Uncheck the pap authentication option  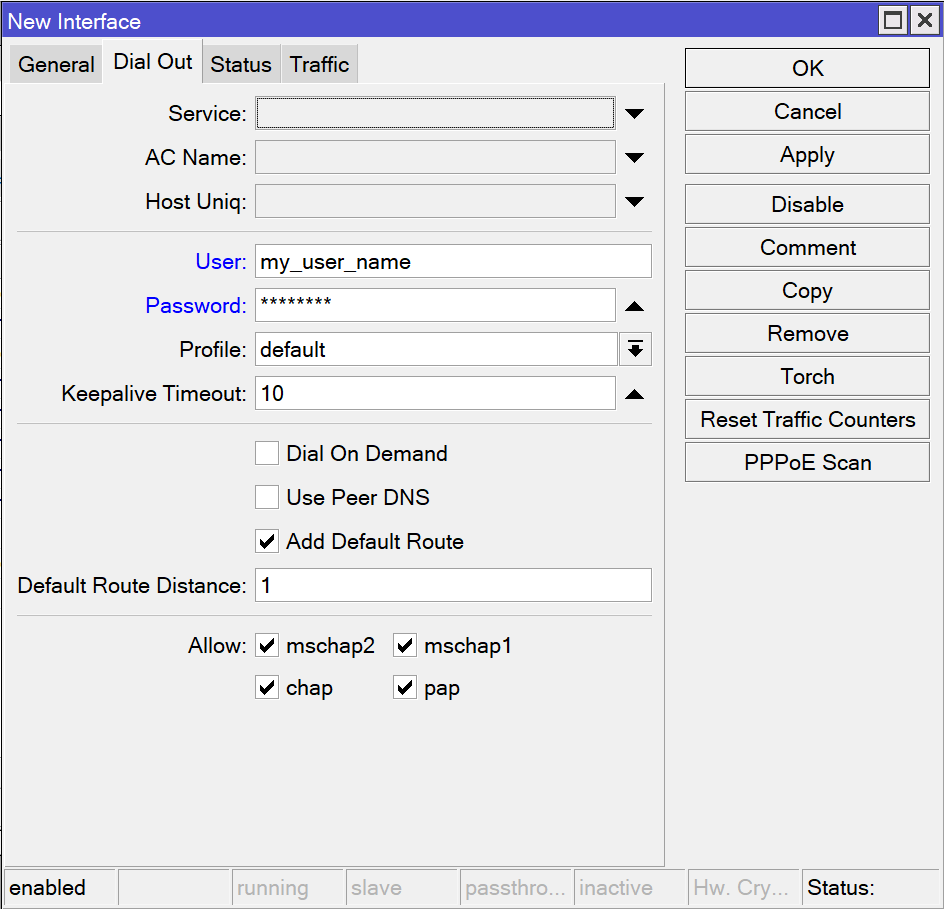pyautogui.click(x=405, y=688)
